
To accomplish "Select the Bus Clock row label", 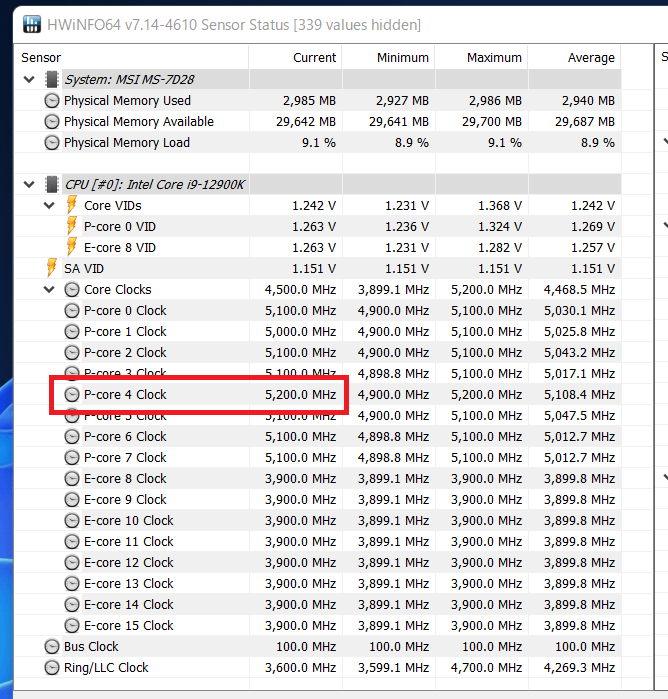I will coord(91,646).
